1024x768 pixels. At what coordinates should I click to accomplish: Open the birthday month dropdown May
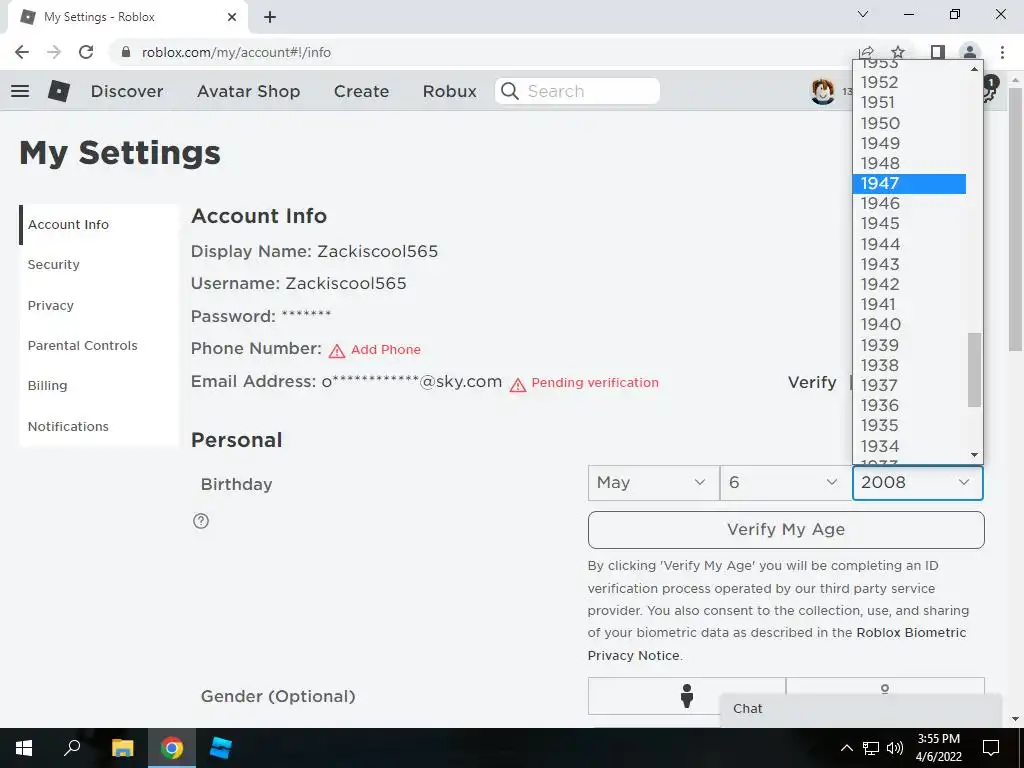coord(654,483)
